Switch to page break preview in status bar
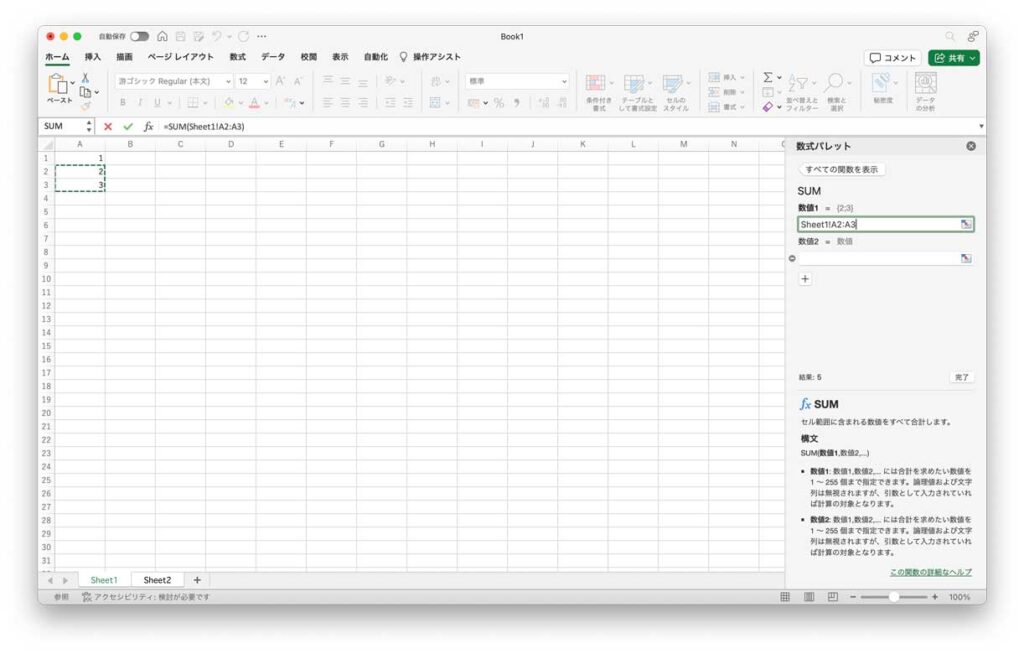This screenshot has width=1024, height=654. click(832, 597)
